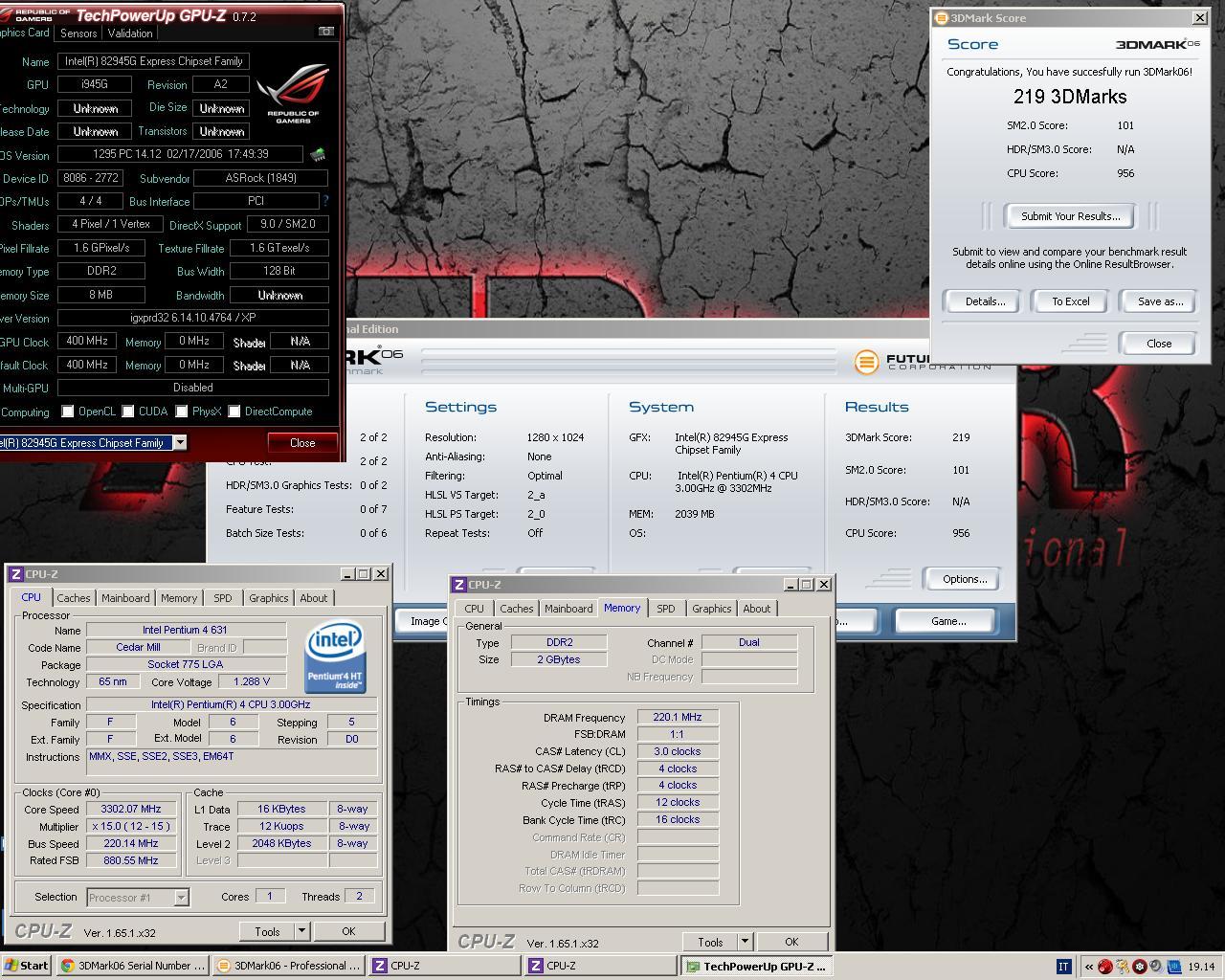This screenshot has width=1225, height=980.
Task: Click the Bus Interface question mark icon
Action: coord(325,201)
